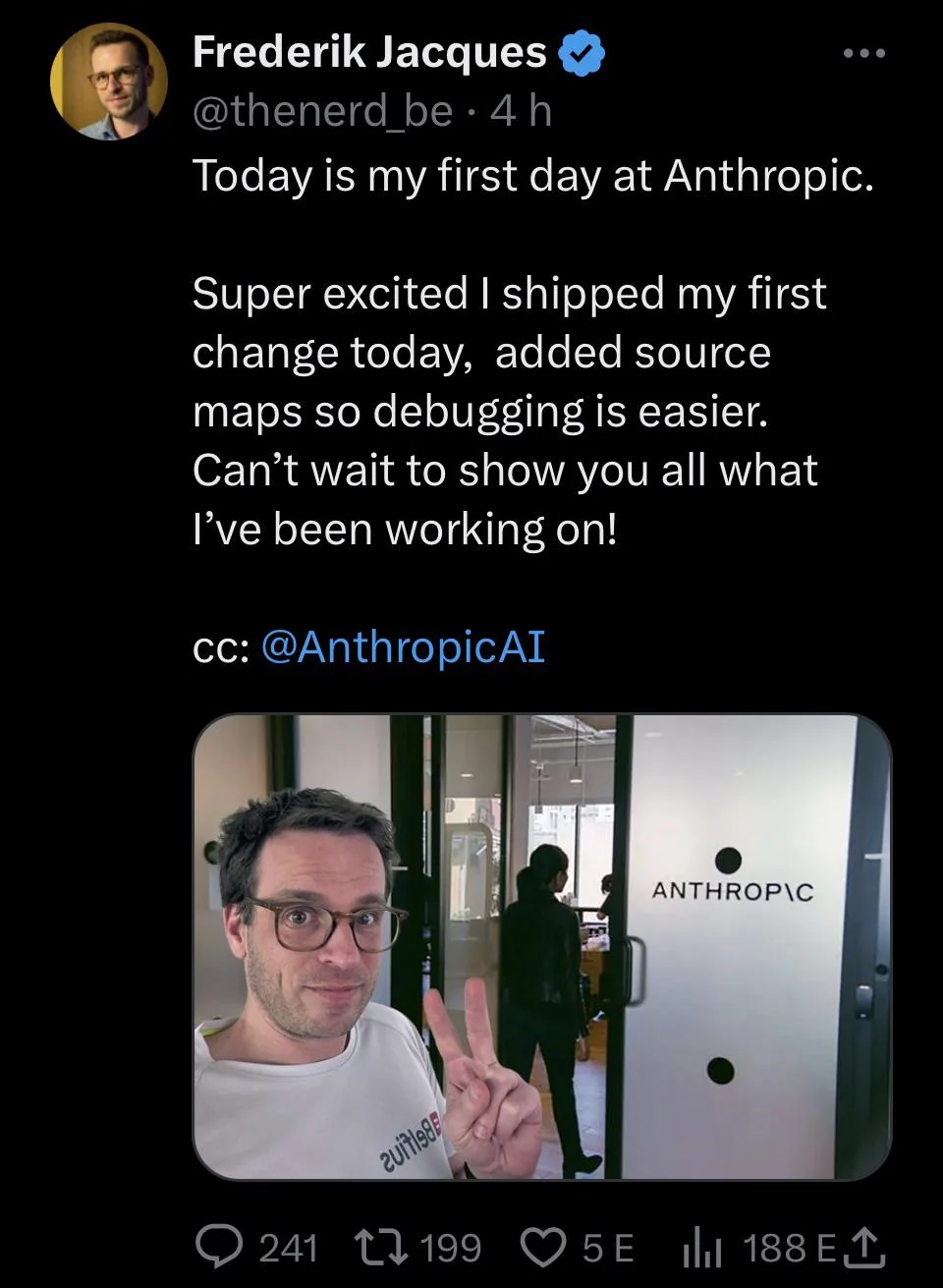Open the @thenerd_be handle
943x1288 pixels.
[x=322, y=112]
